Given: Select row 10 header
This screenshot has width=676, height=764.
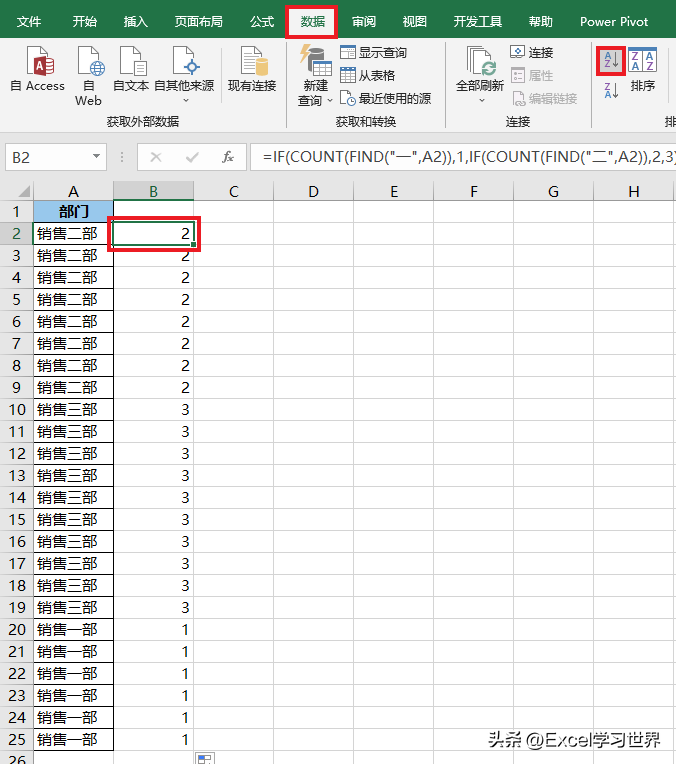Looking at the screenshot, I should tap(17, 409).
